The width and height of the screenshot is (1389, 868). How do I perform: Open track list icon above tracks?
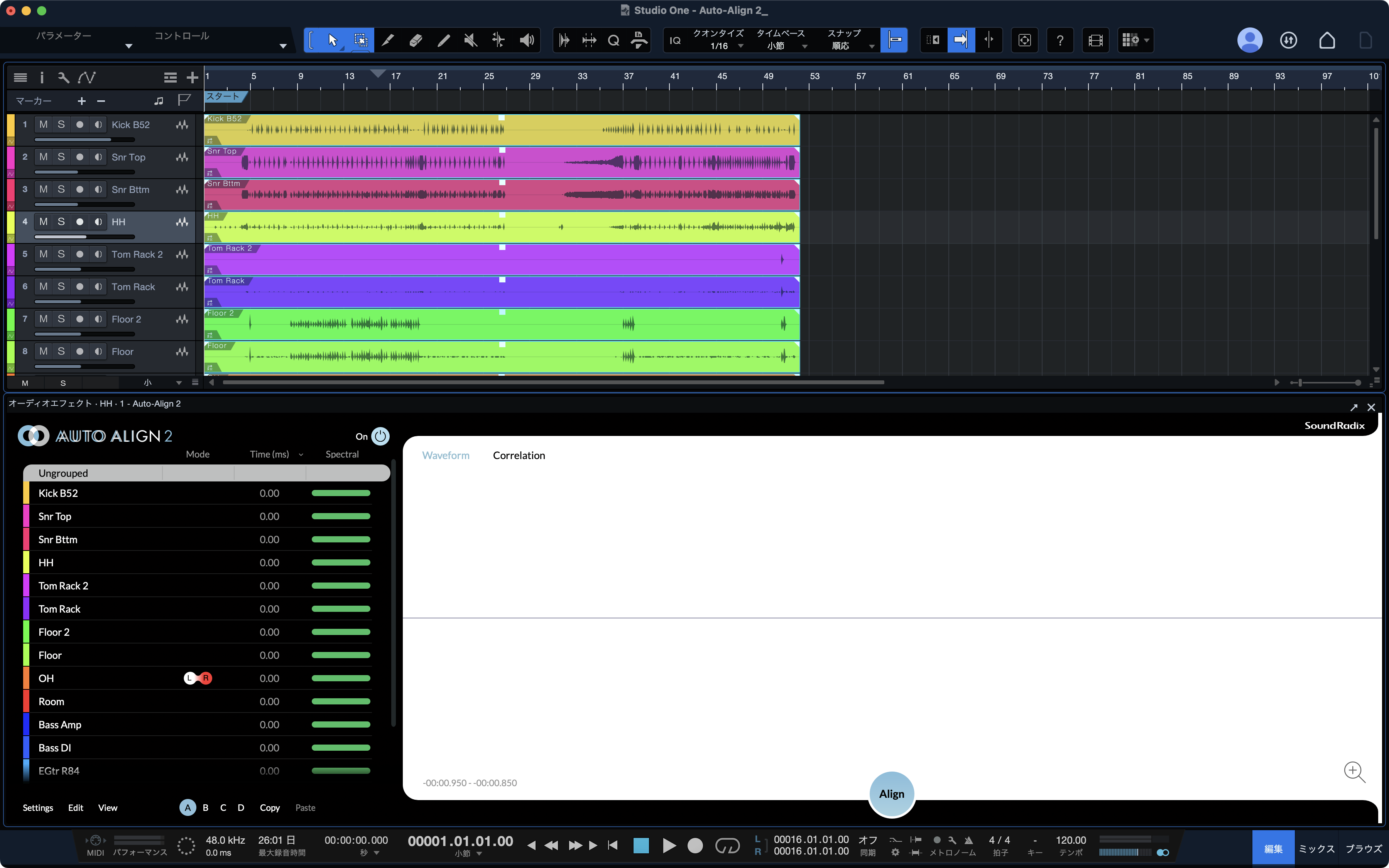(x=20, y=78)
